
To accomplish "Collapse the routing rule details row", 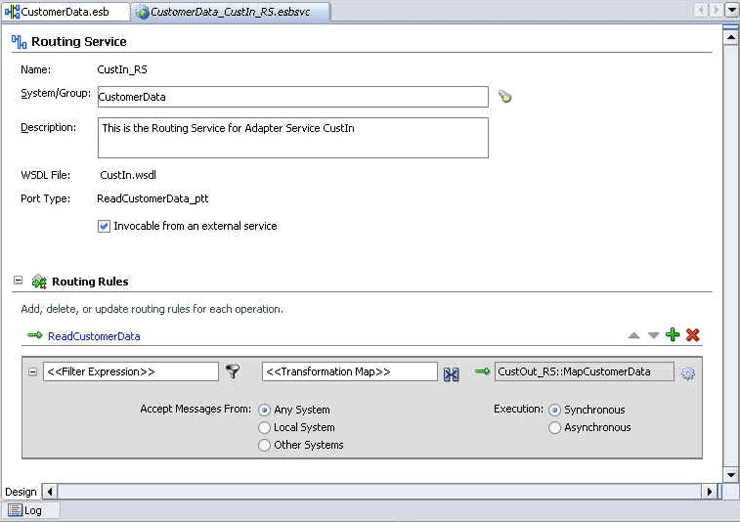I will tap(33, 372).
